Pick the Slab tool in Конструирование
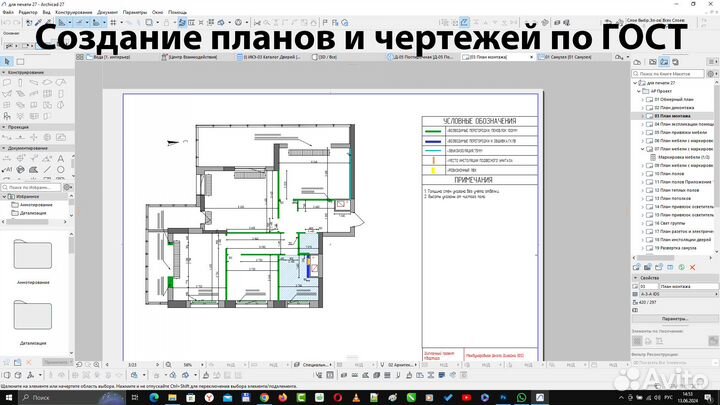The width and height of the screenshot is (720, 405). [47, 83]
